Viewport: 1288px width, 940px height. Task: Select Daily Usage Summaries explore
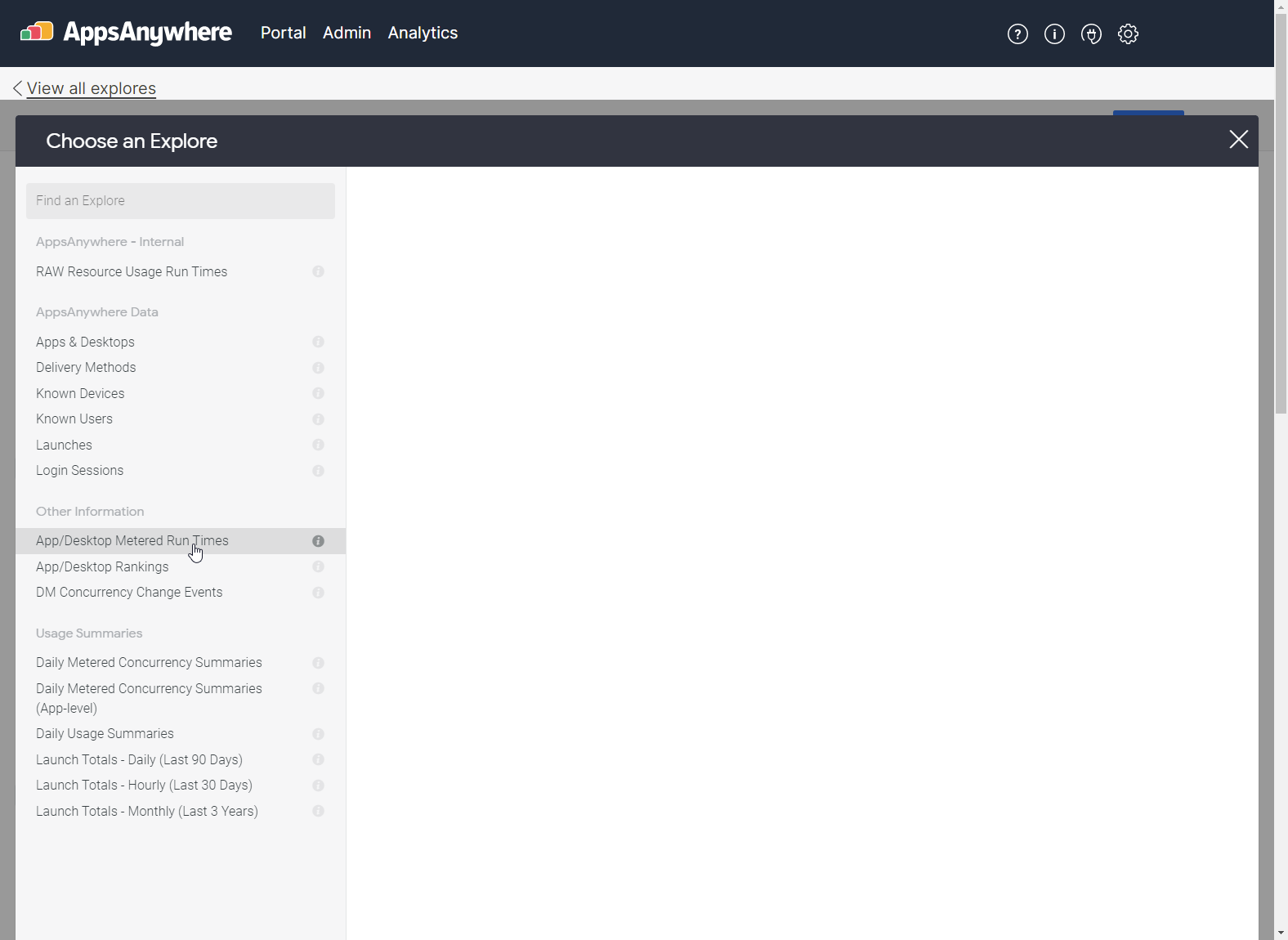[x=105, y=733]
